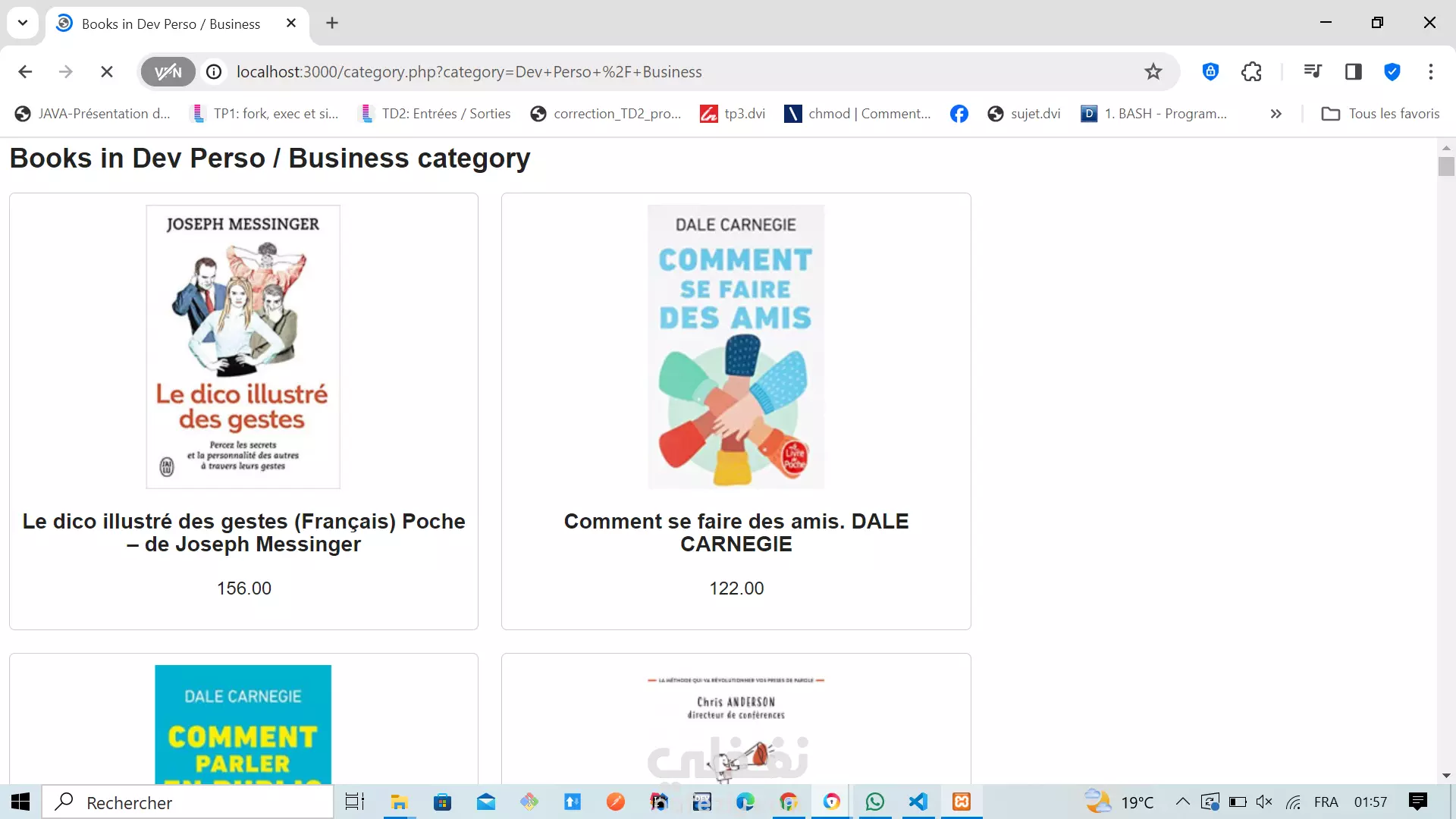Image resolution: width=1456 pixels, height=819 pixels.
Task: Open clock showing 01:57
Action: [x=1371, y=802]
